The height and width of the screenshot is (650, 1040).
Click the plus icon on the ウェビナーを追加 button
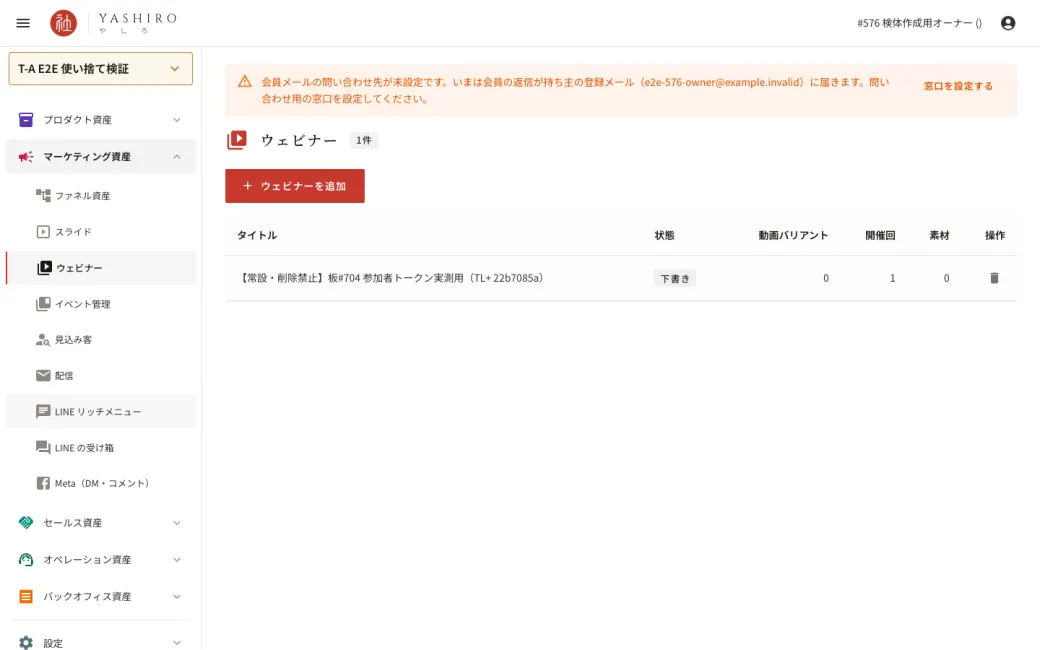click(x=247, y=186)
